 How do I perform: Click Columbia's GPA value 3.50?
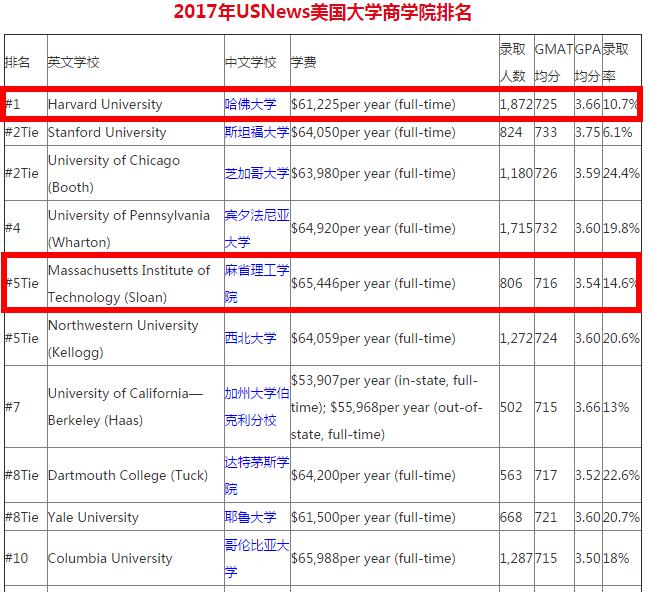point(588,558)
